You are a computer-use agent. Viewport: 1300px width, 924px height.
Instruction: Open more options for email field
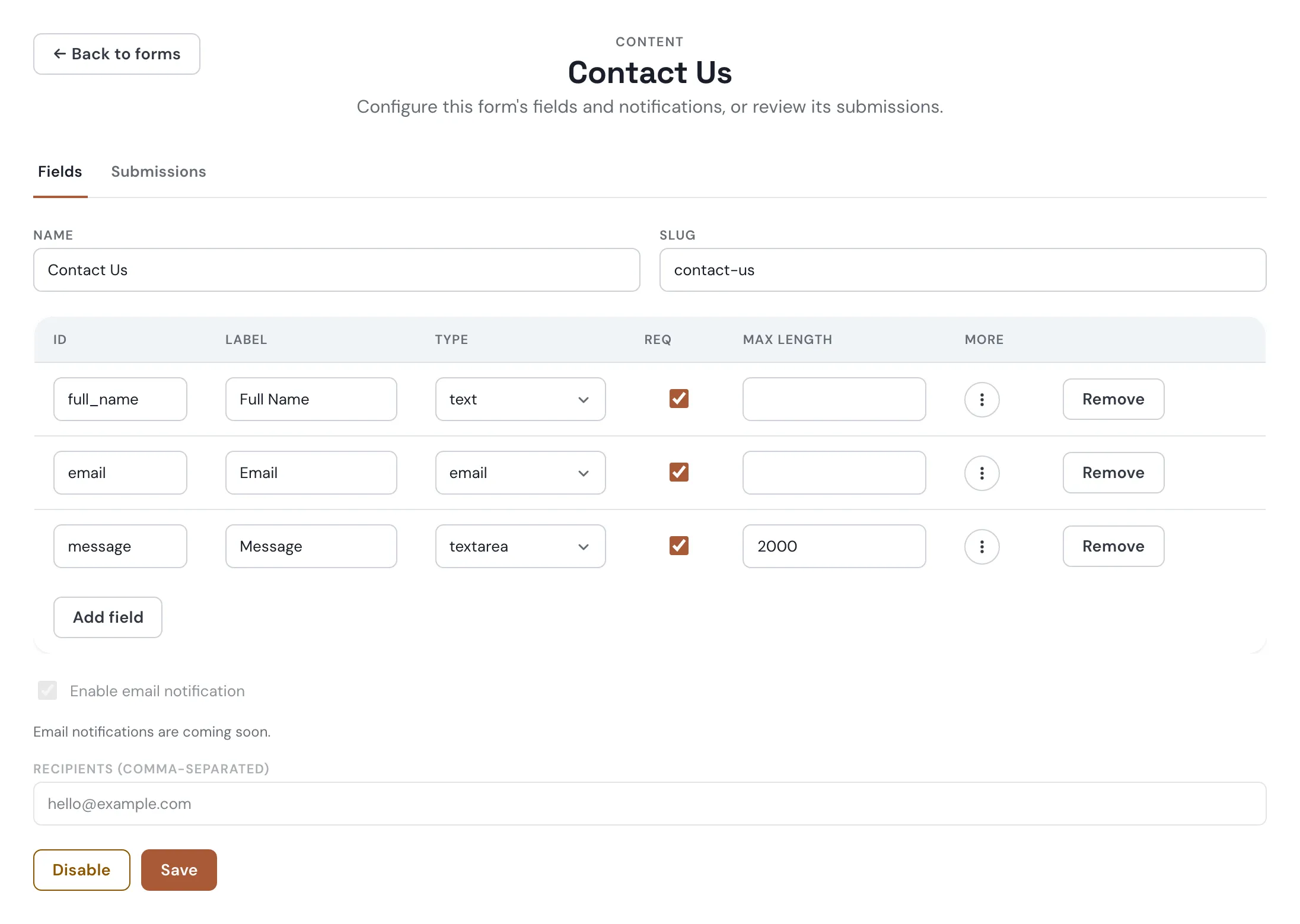pyautogui.click(x=982, y=473)
